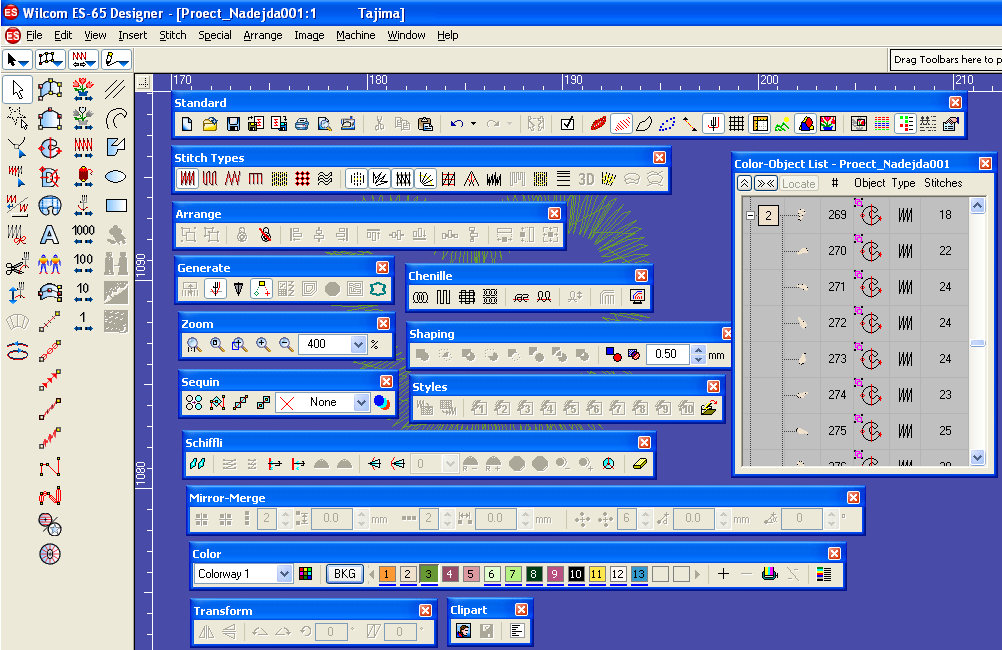Open the Stitch menu
1002x650 pixels.
click(x=172, y=35)
